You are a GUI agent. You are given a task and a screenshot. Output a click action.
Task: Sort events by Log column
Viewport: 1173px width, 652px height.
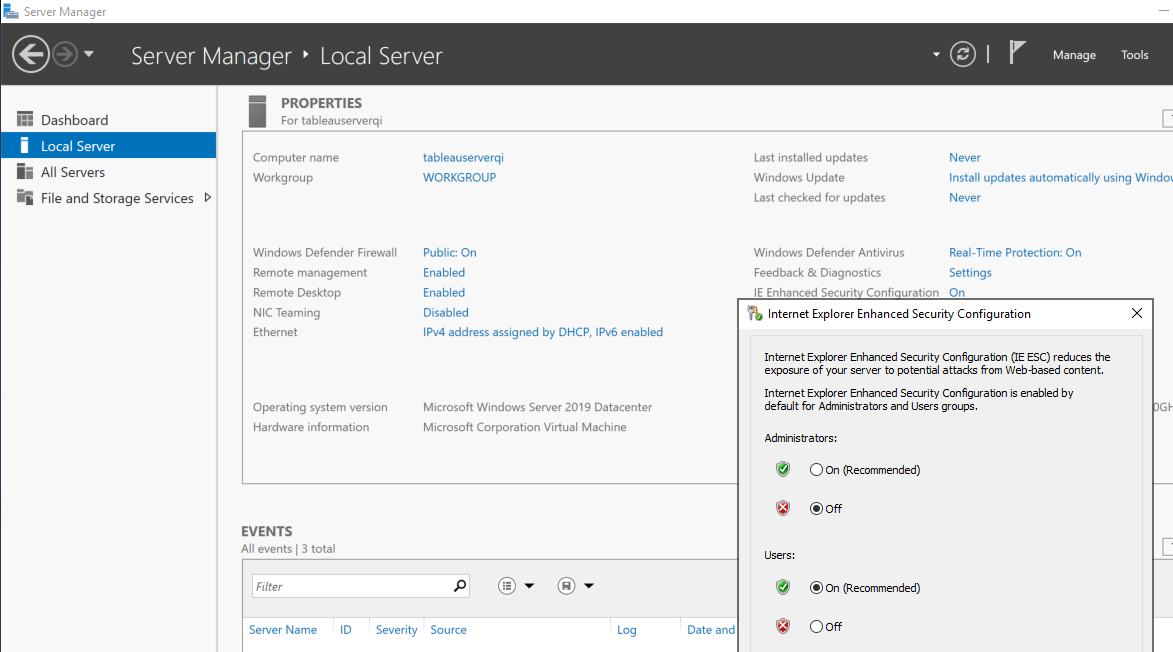click(627, 630)
